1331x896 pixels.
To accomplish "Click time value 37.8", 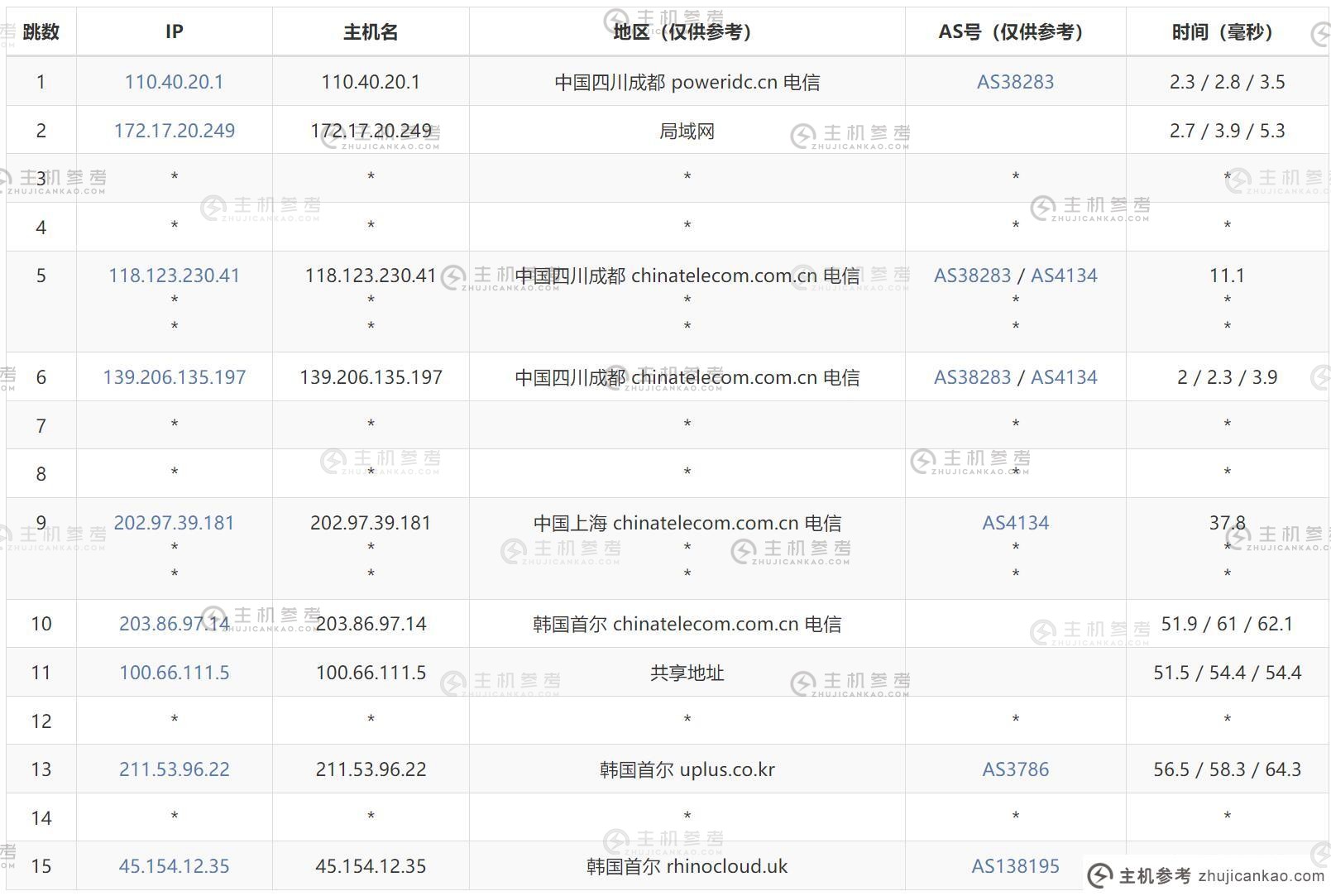I will [x=1227, y=523].
